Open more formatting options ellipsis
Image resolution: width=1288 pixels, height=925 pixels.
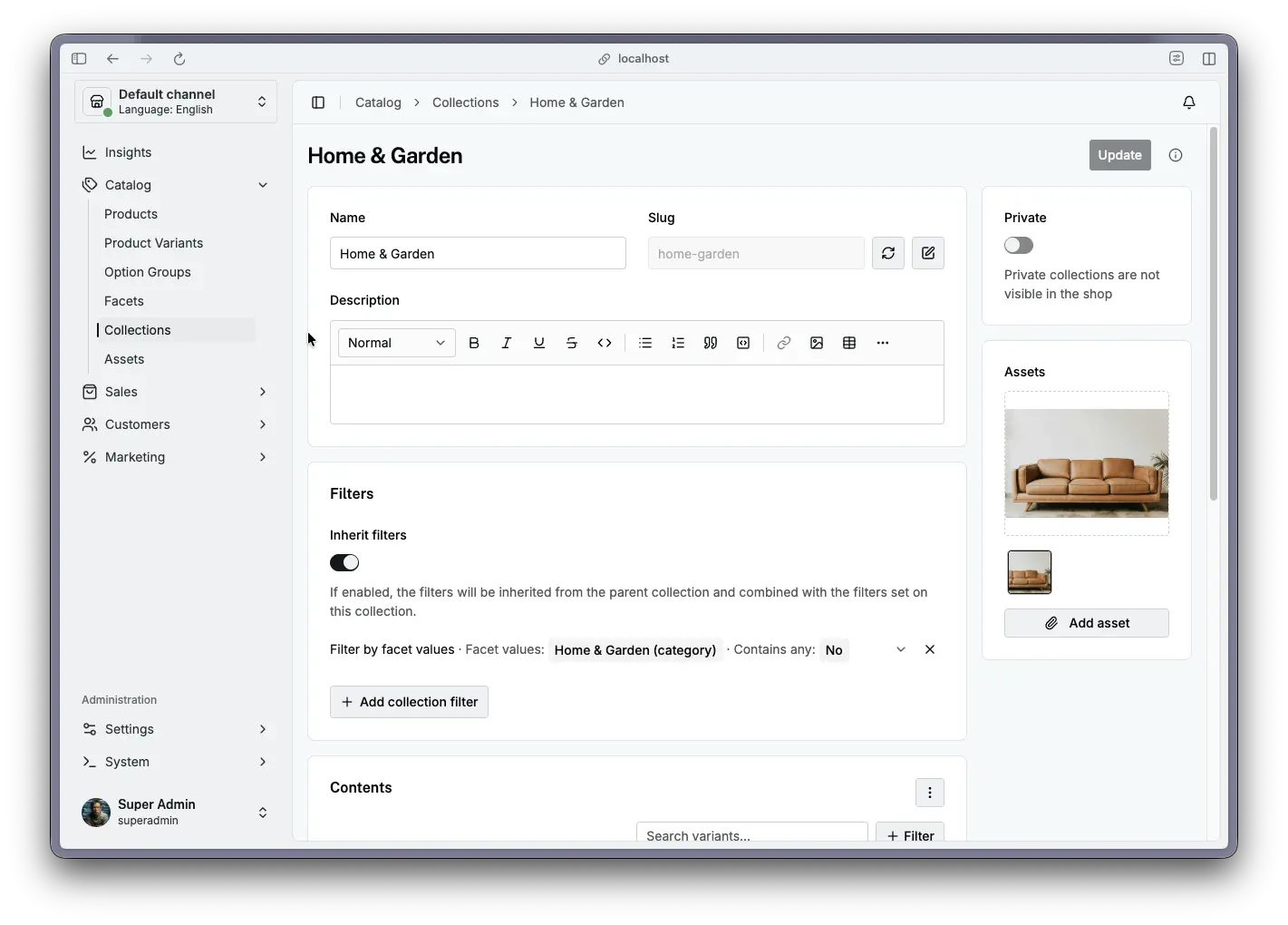coord(883,343)
